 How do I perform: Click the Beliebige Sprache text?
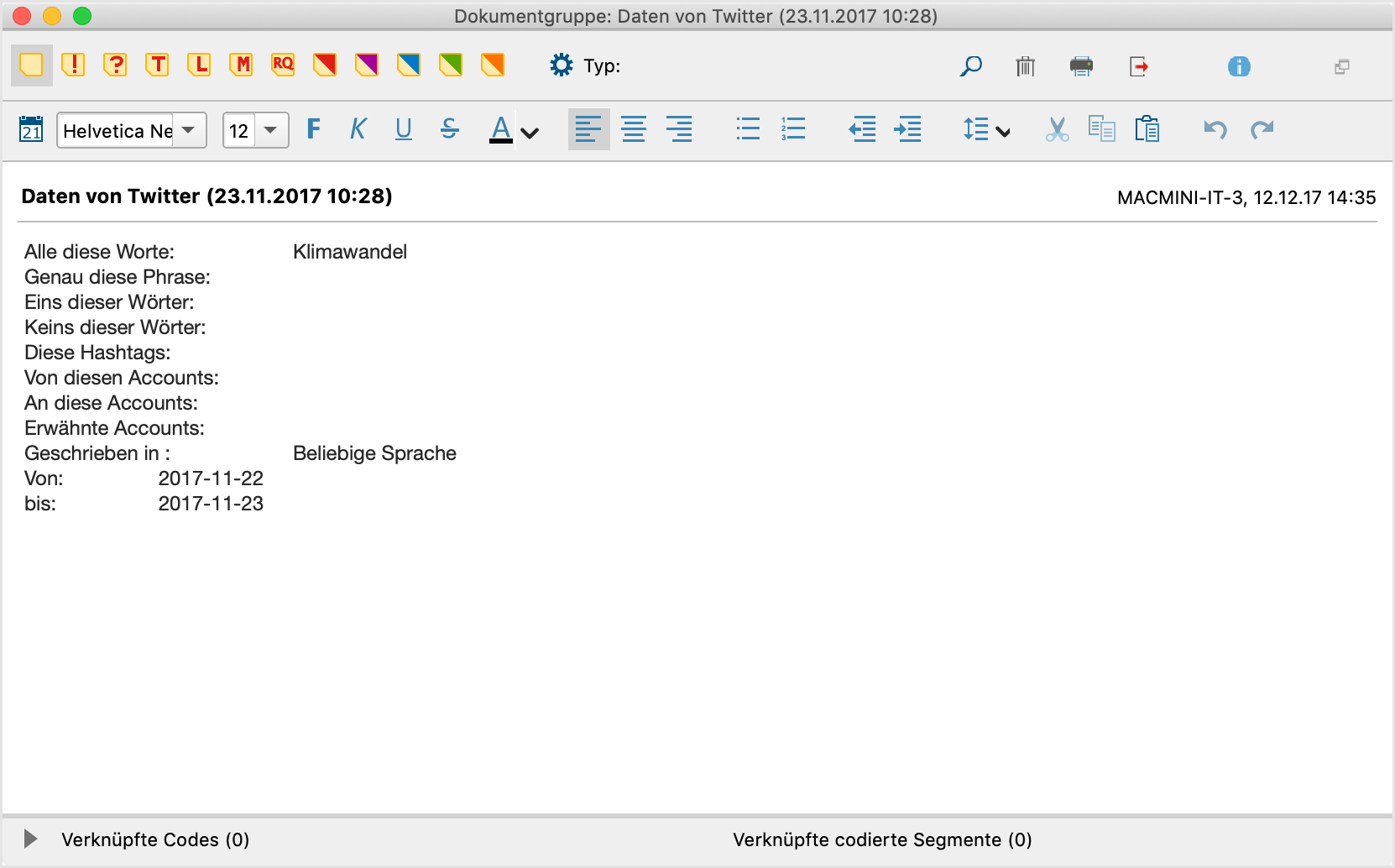(374, 453)
